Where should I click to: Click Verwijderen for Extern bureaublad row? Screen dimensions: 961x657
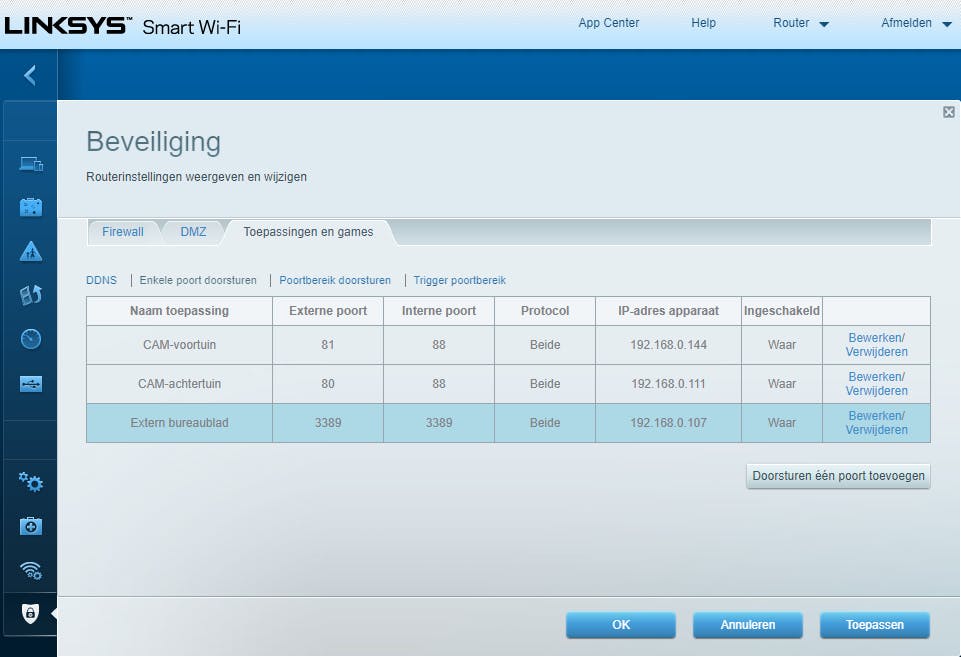pyautogui.click(x=876, y=430)
